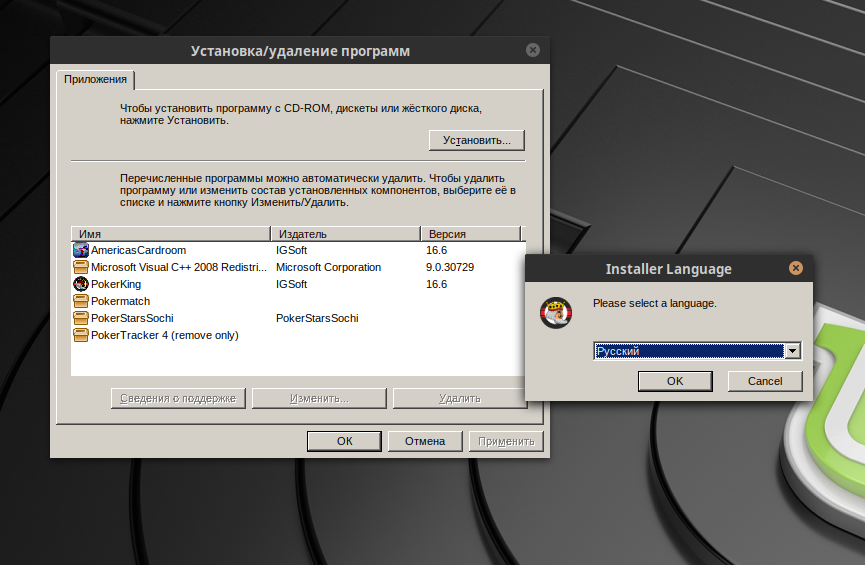Click the Изменить... button

tap(319, 398)
